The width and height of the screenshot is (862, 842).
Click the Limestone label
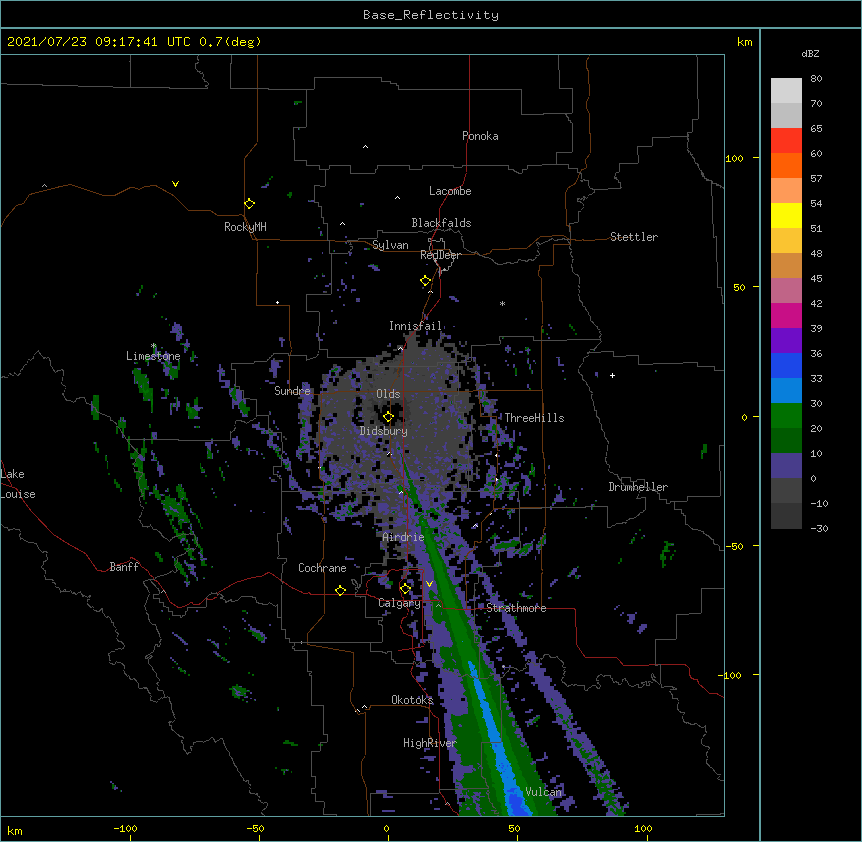click(153, 356)
